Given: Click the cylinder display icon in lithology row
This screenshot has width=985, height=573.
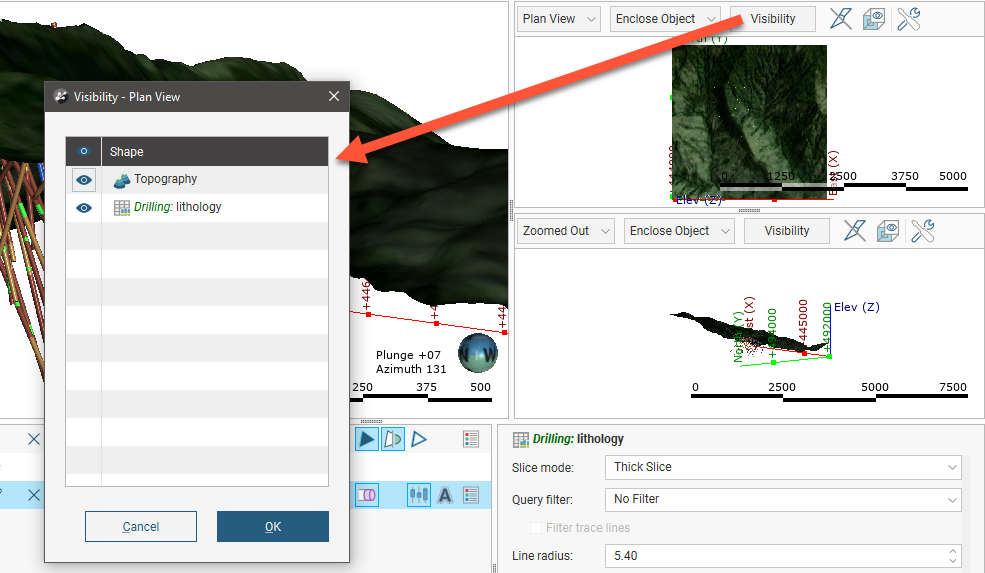Looking at the screenshot, I should pyautogui.click(x=367, y=495).
